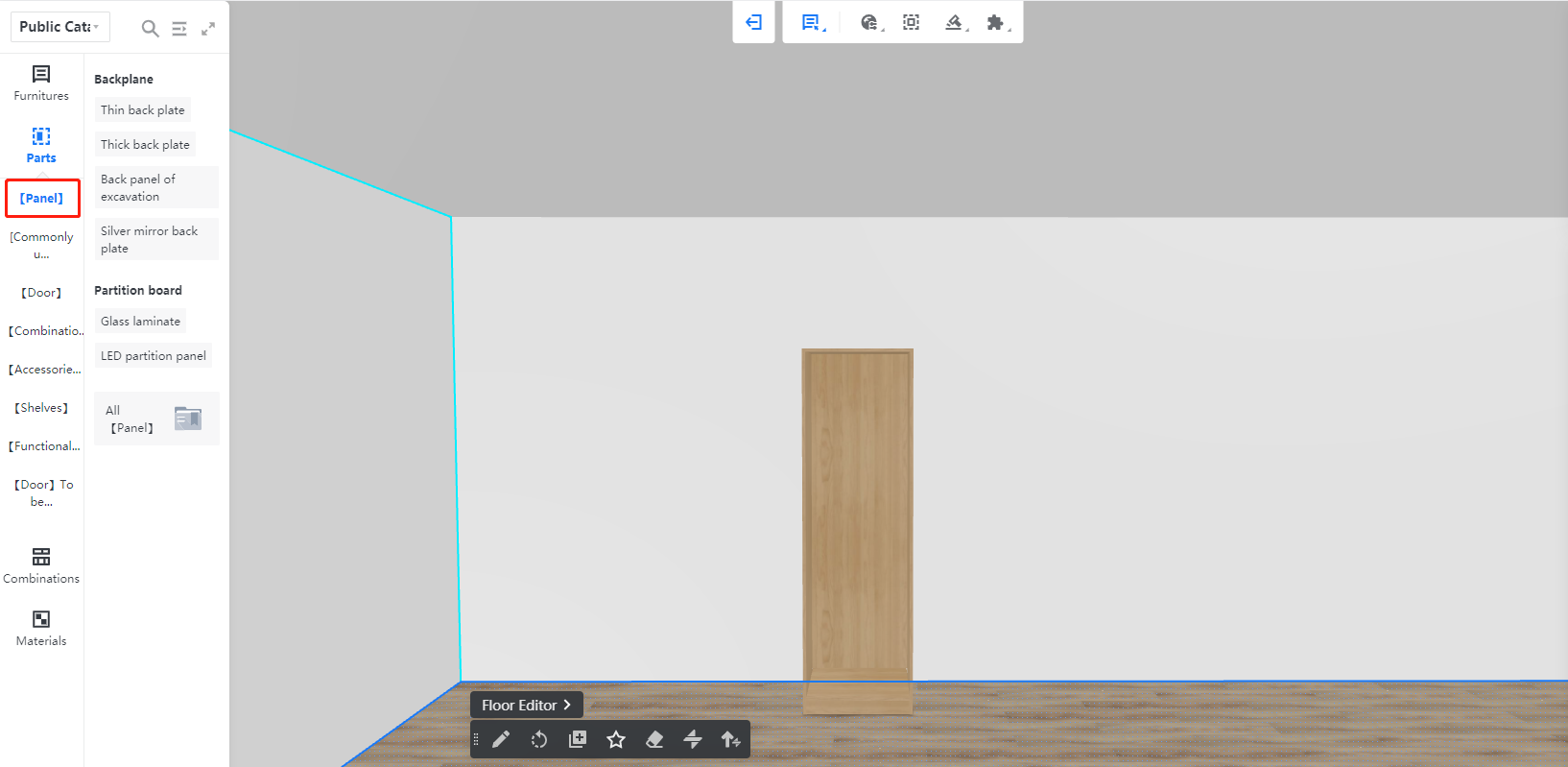Select the [Shelves] category
The width and height of the screenshot is (1568, 767).
pos(41,408)
